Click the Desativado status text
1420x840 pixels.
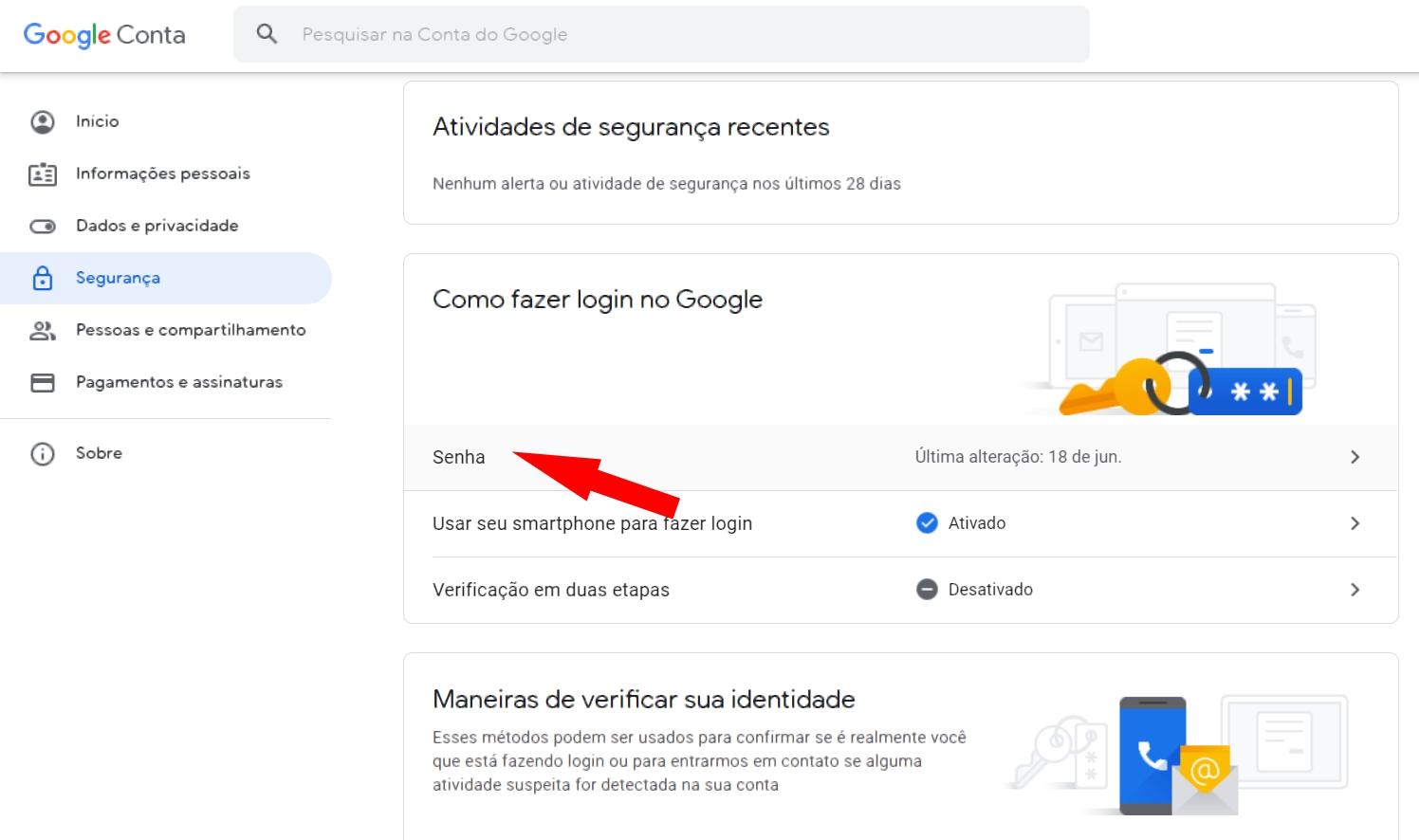coord(990,590)
